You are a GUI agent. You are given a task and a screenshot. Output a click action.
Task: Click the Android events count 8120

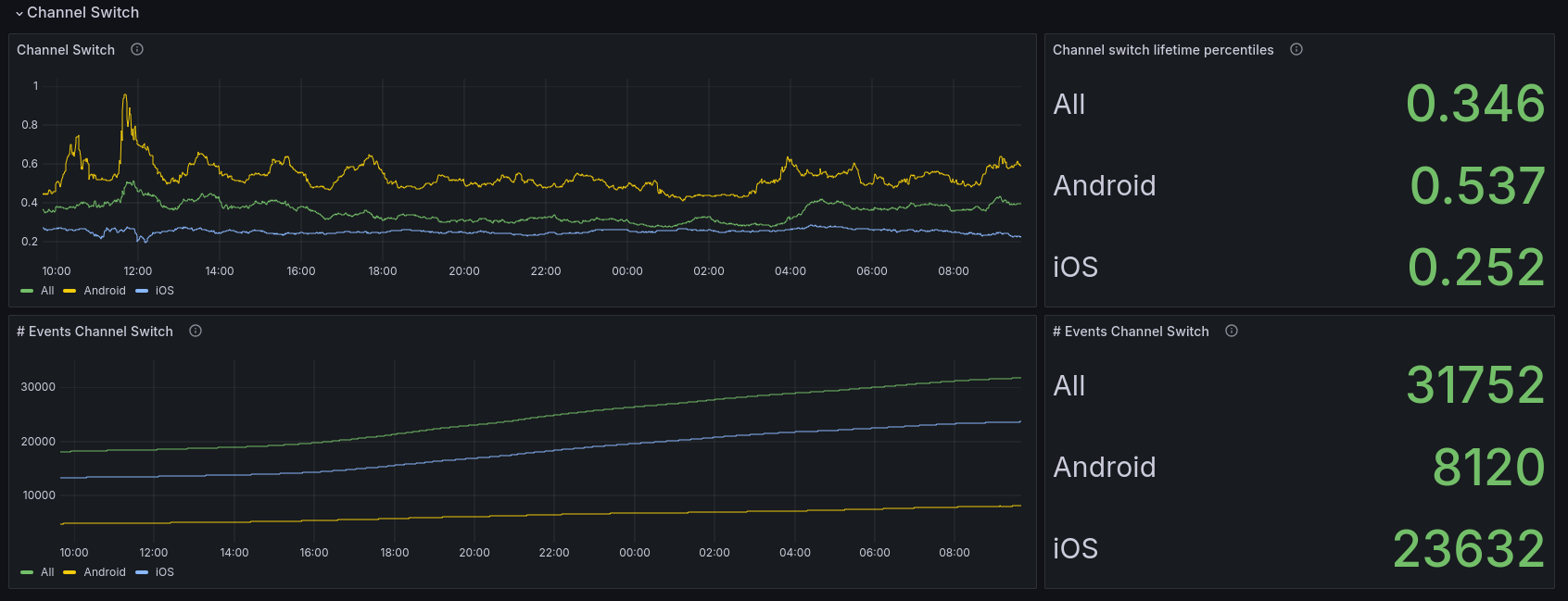tap(1488, 467)
